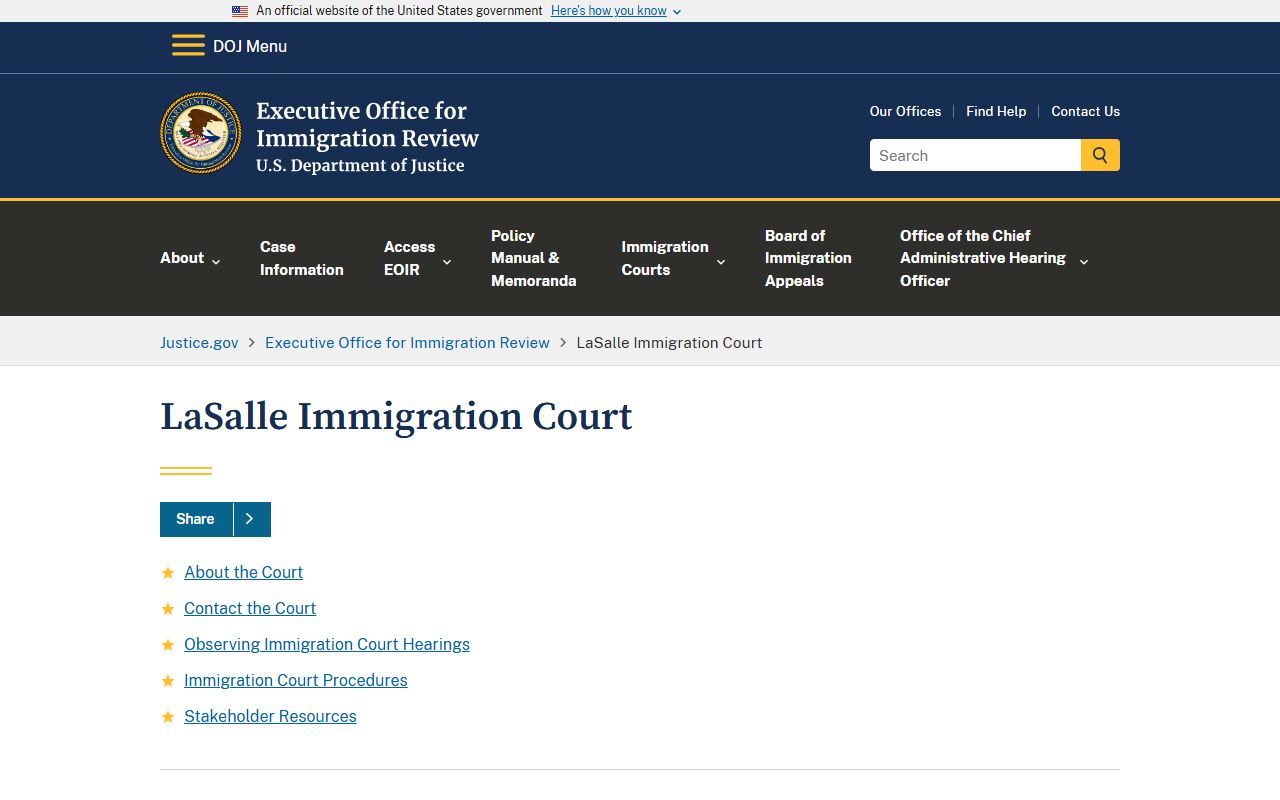Select the Immigration Courts navigation item
Image resolution: width=1280 pixels, height=800 pixels.
pyautogui.click(x=664, y=258)
